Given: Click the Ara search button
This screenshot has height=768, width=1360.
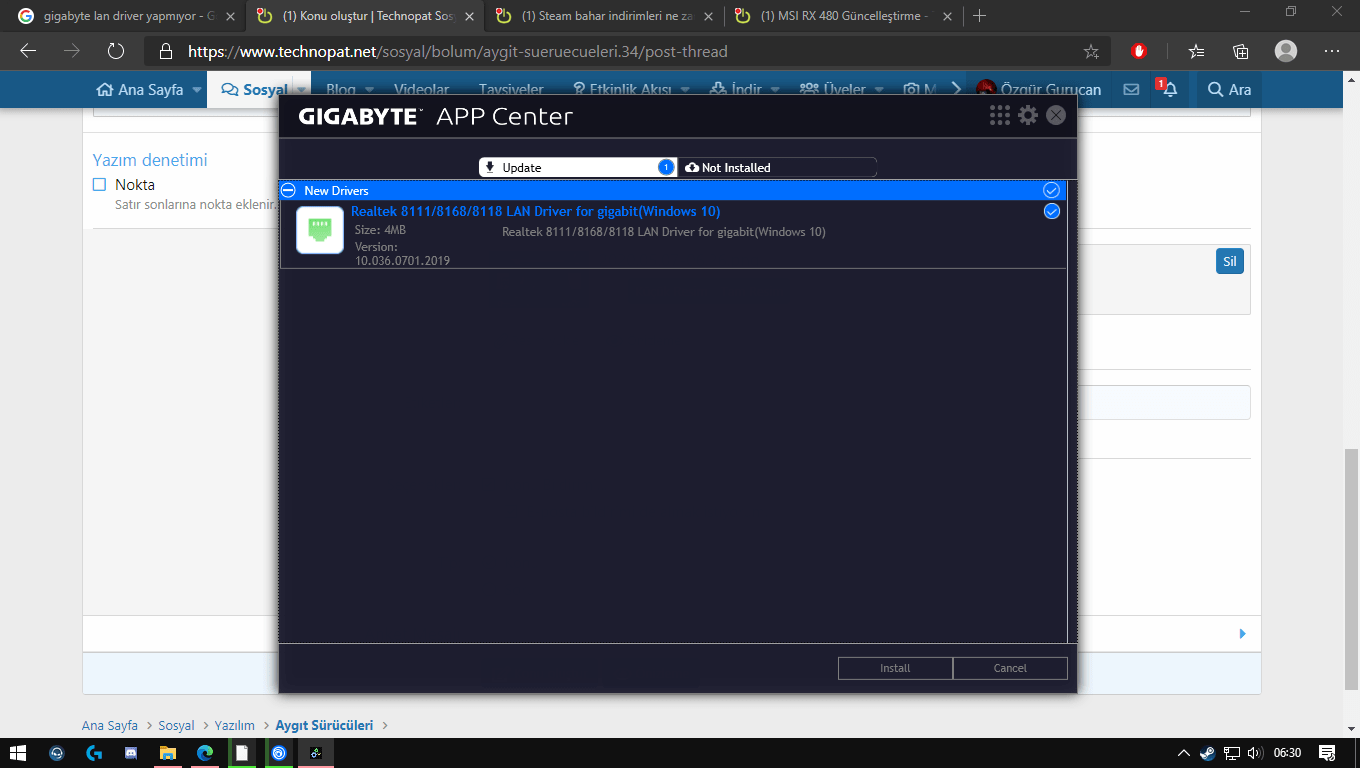Looking at the screenshot, I should click(x=1230, y=89).
